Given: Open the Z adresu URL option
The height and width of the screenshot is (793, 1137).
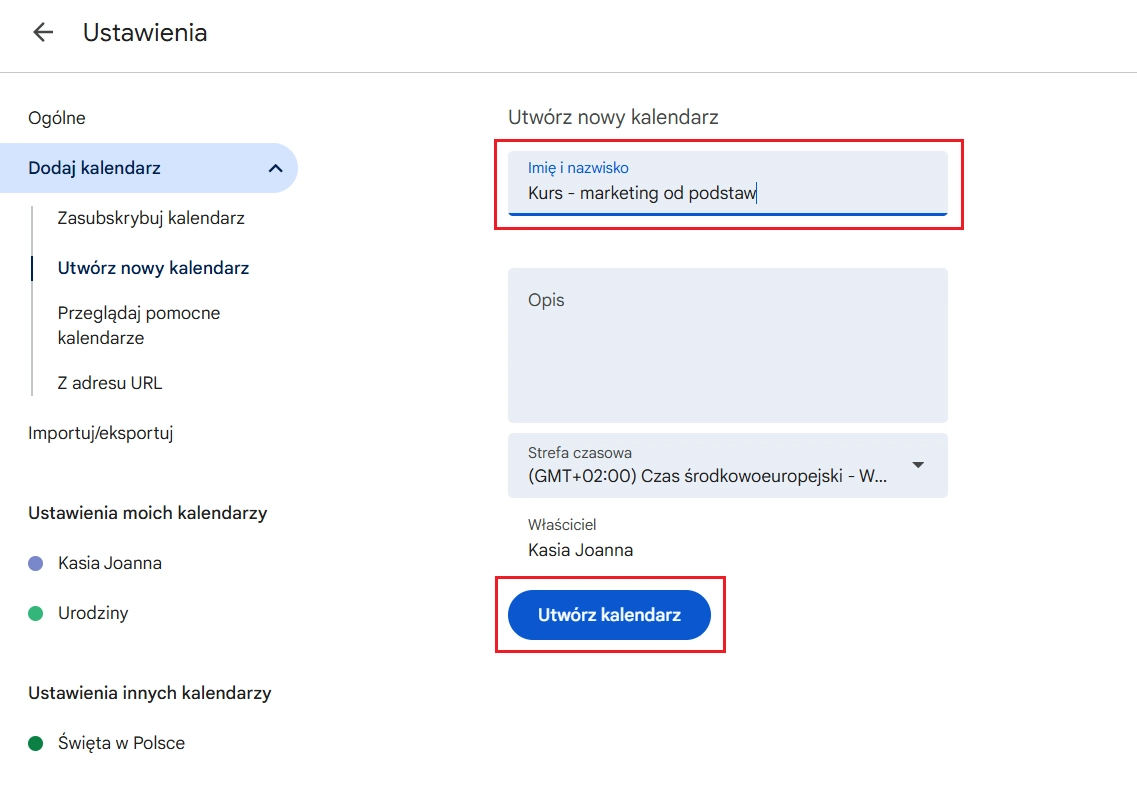Looking at the screenshot, I should click(109, 383).
